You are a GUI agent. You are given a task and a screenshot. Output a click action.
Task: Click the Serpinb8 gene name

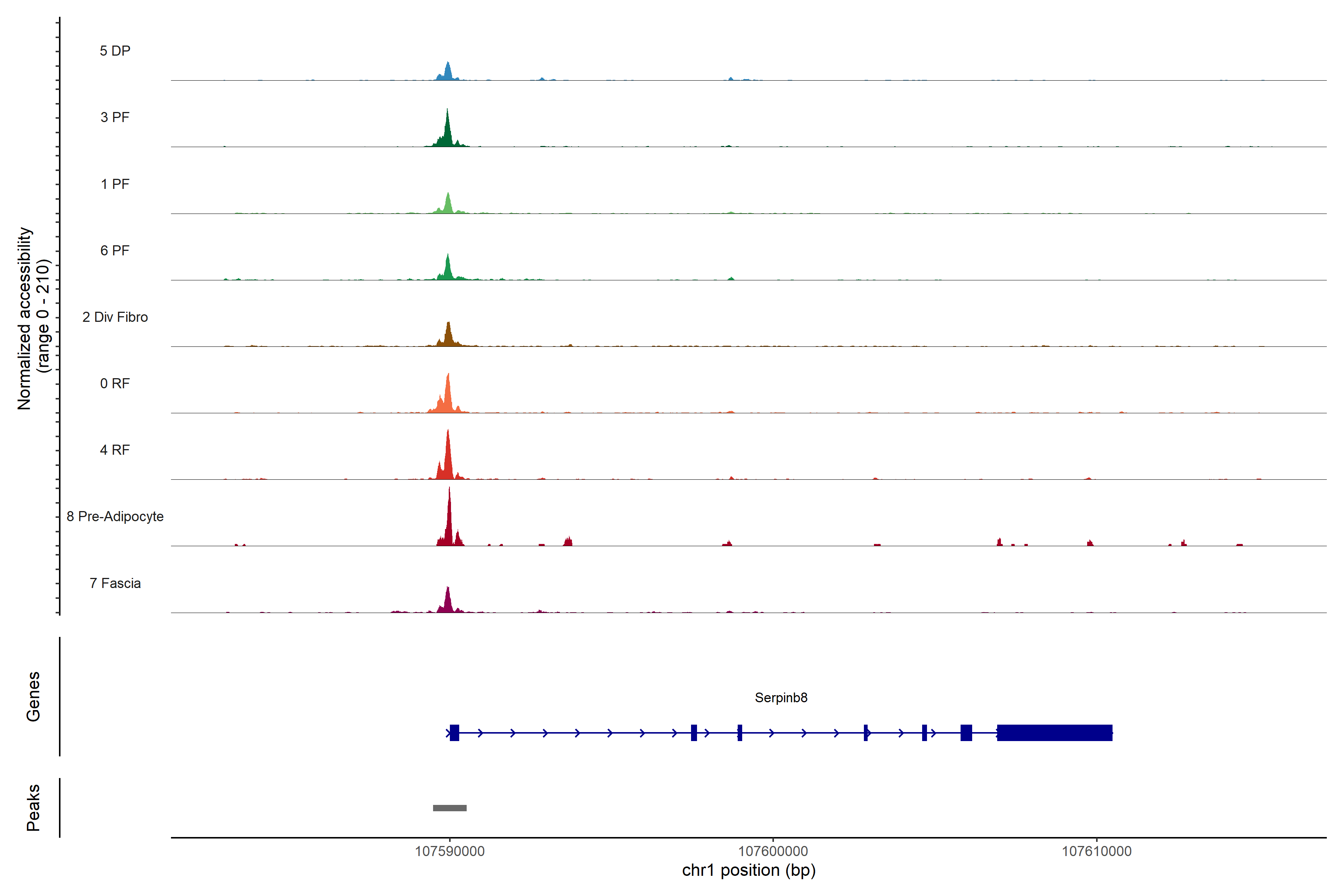[x=781, y=698]
